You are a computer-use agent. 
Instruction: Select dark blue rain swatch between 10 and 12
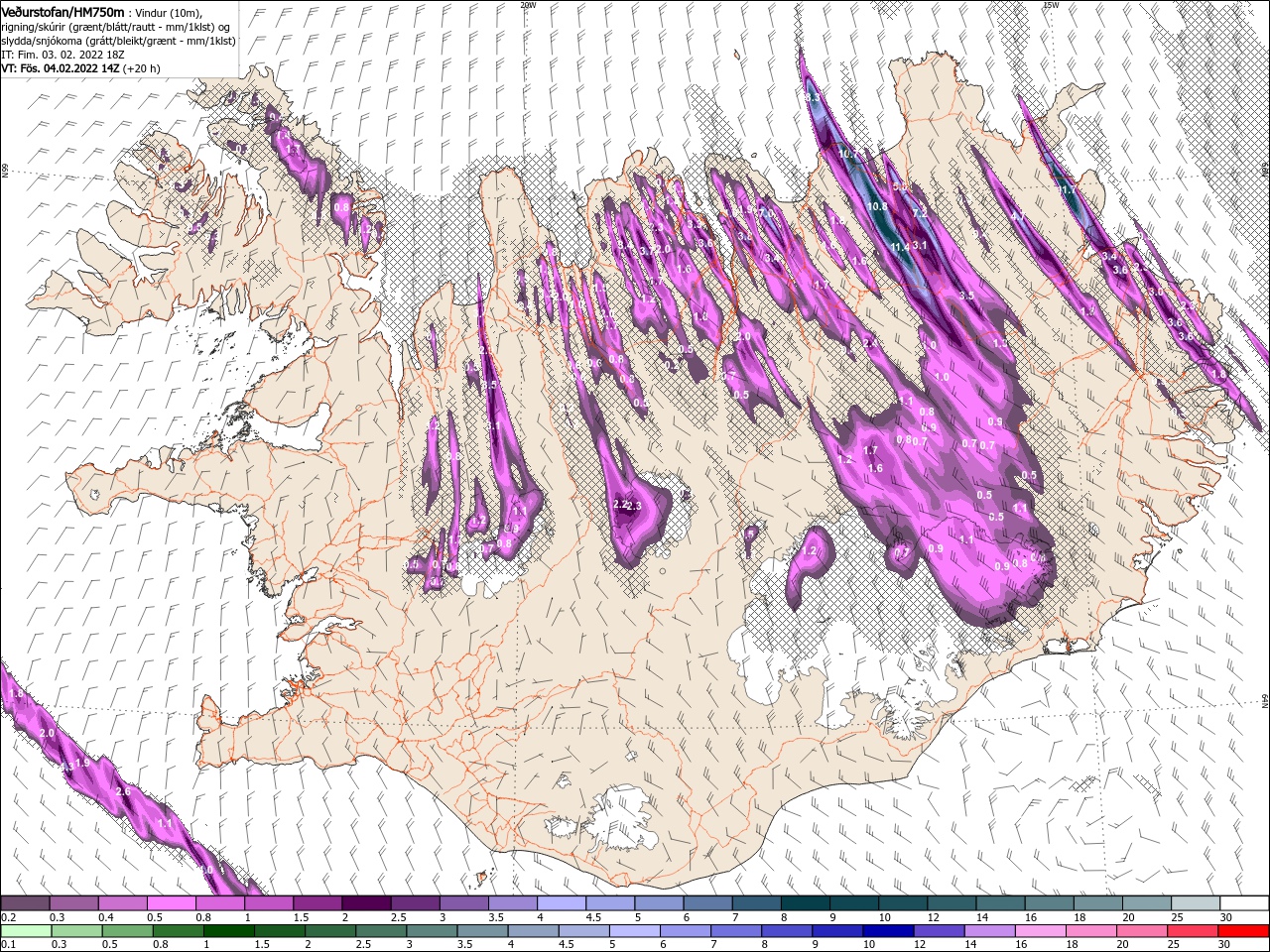coord(888,930)
